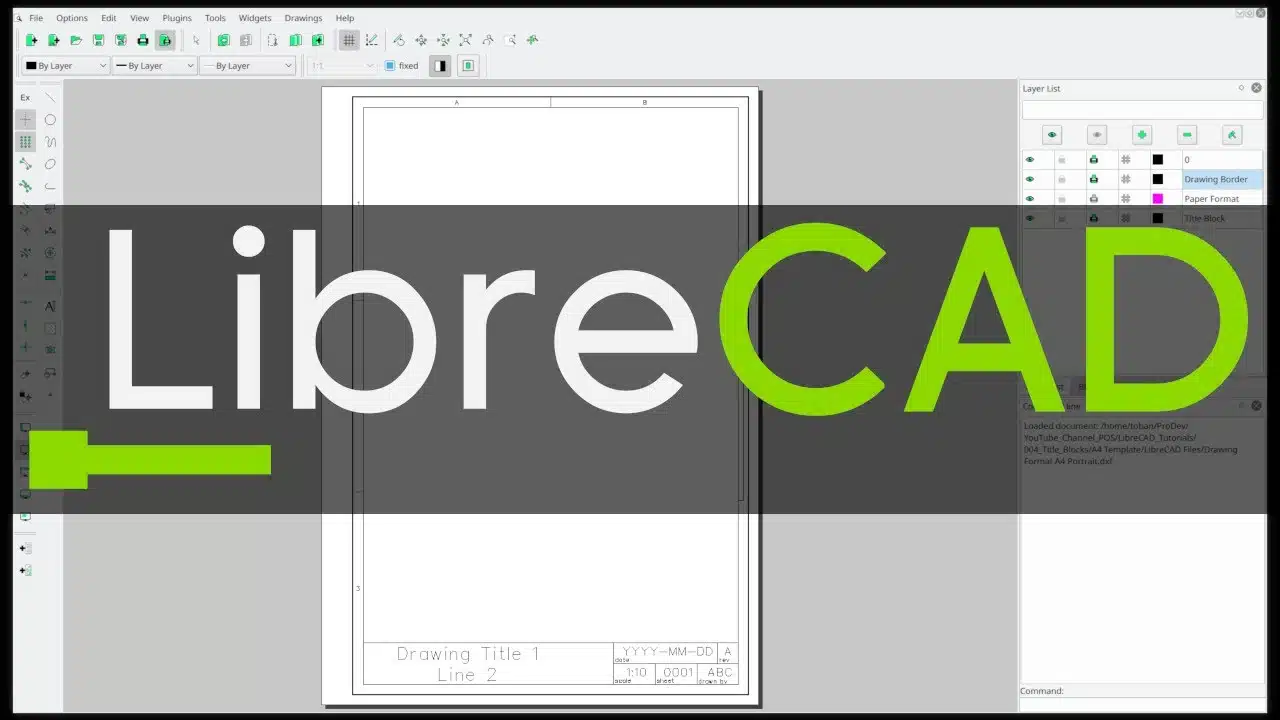
Task: Create a new drawing with the New Document icon
Action: click(x=30, y=40)
